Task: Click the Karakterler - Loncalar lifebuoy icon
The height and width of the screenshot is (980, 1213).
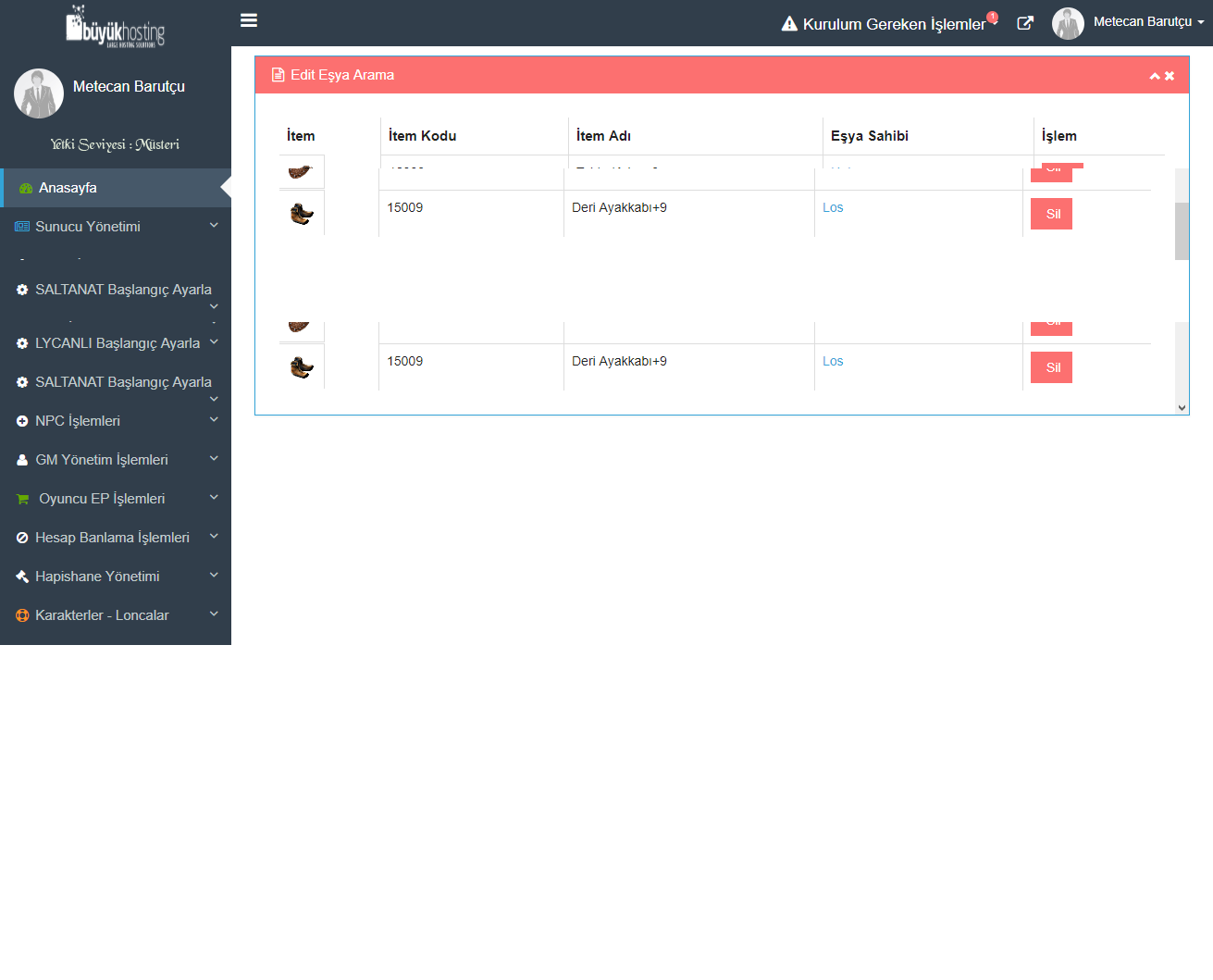Action: 22,615
